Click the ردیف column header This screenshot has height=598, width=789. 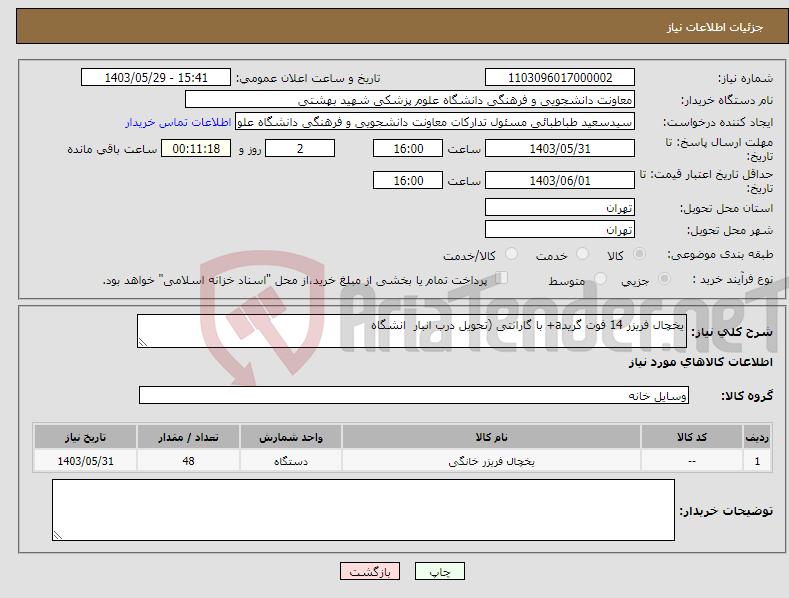pyautogui.click(x=757, y=437)
